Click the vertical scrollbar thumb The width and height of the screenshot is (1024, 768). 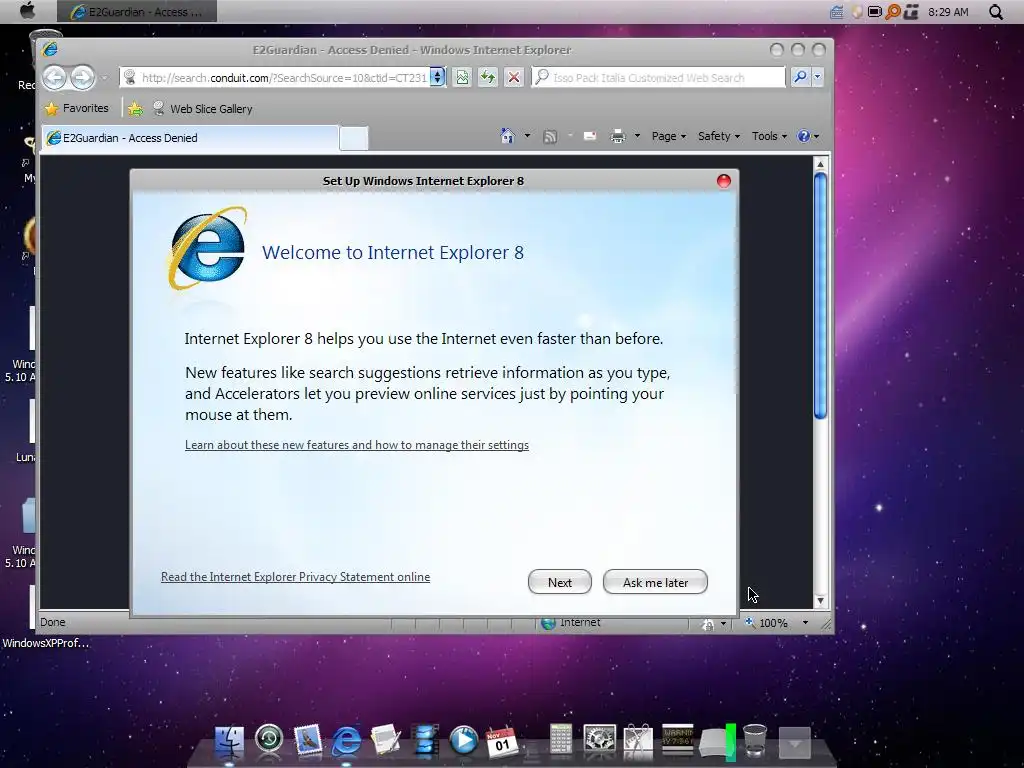pyautogui.click(x=820, y=295)
